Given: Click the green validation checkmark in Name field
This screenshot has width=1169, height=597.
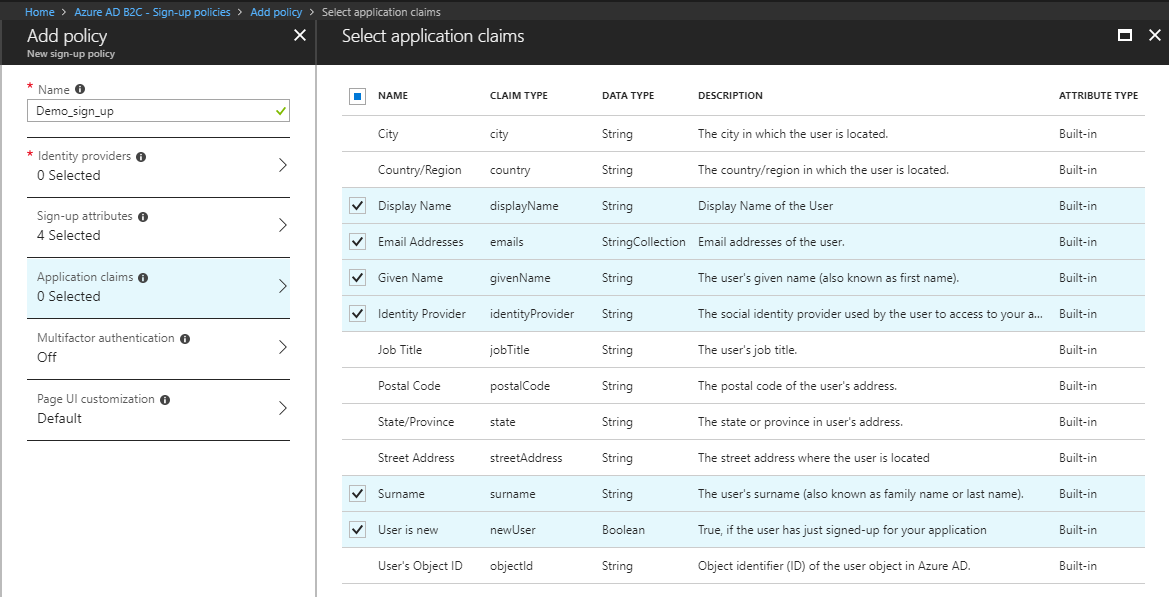Looking at the screenshot, I should (280, 111).
